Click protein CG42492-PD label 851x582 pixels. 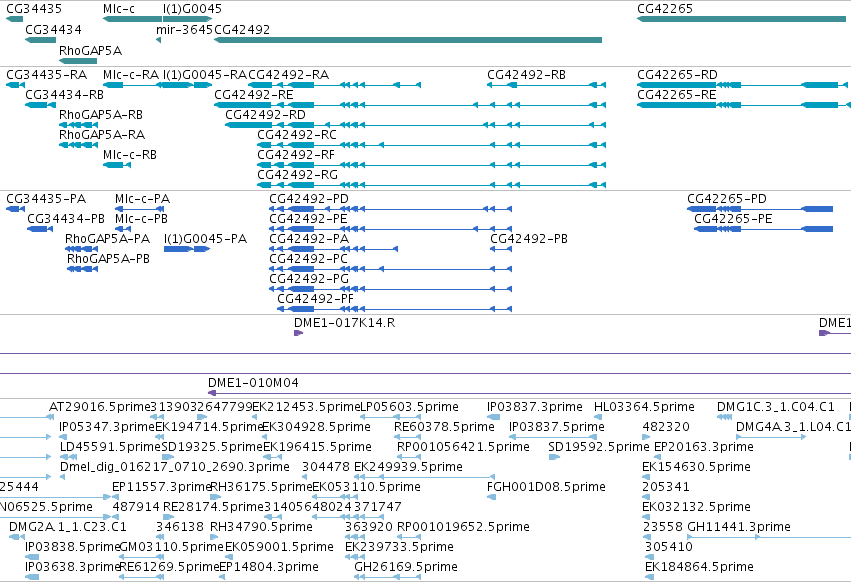click(308, 199)
